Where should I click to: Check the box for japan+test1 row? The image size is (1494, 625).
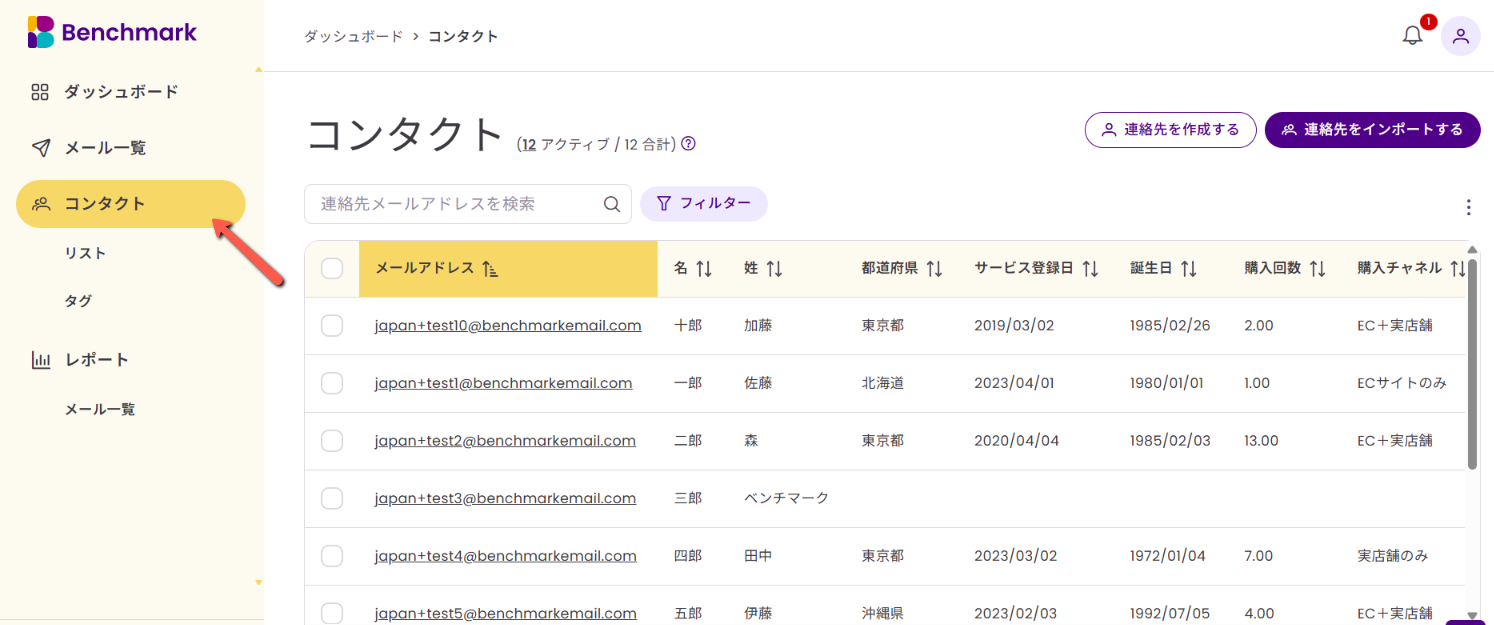pyautogui.click(x=332, y=383)
